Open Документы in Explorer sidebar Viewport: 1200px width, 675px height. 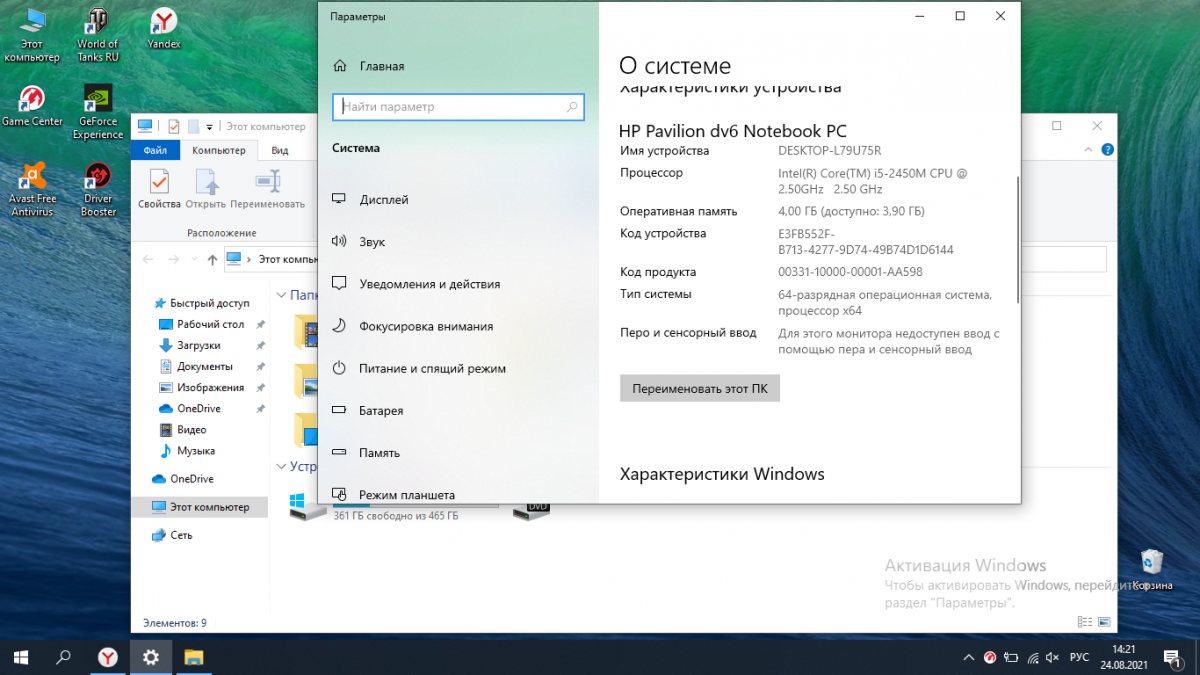pos(196,366)
